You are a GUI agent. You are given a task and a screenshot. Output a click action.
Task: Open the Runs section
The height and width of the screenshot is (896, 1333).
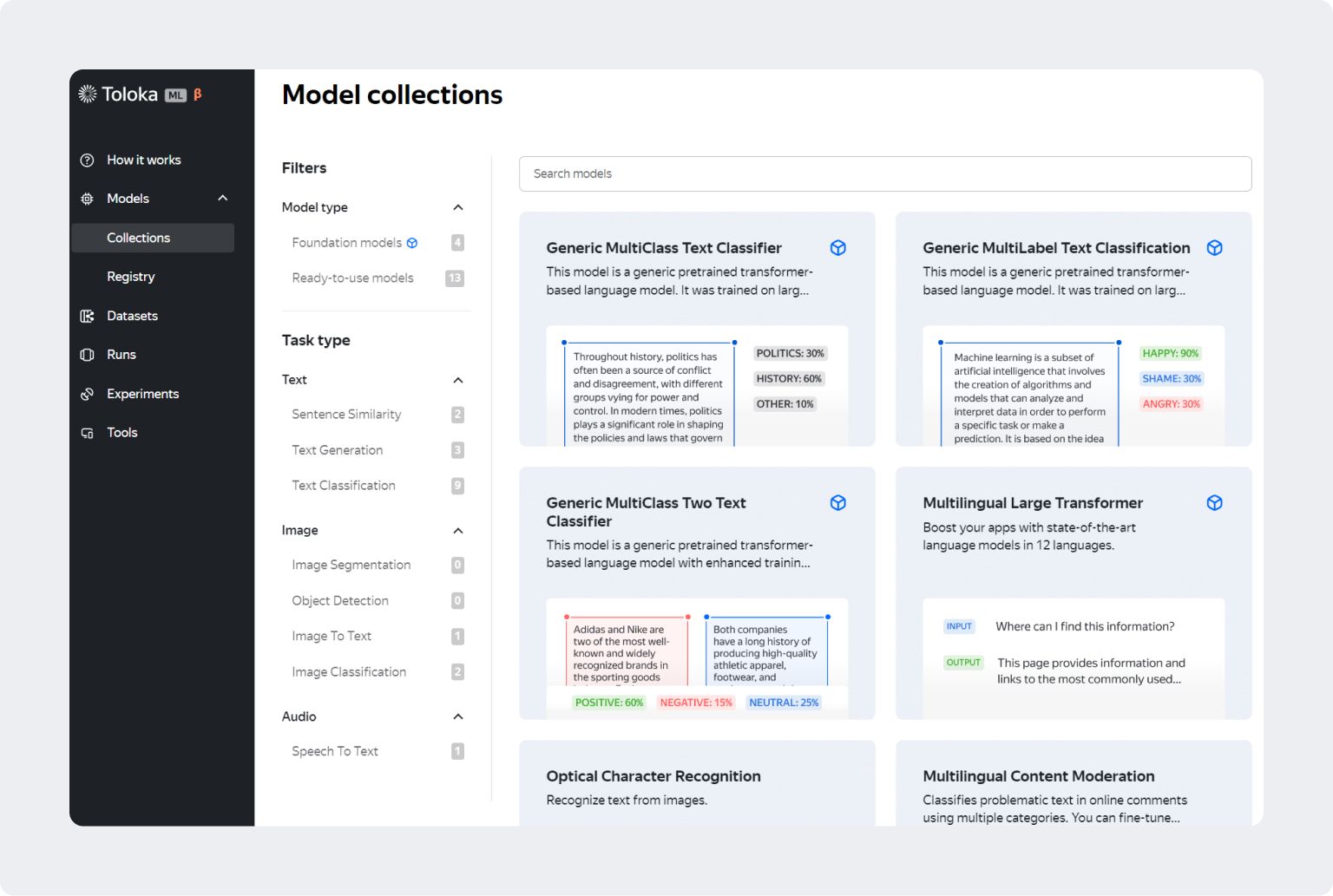[x=121, y=355]
